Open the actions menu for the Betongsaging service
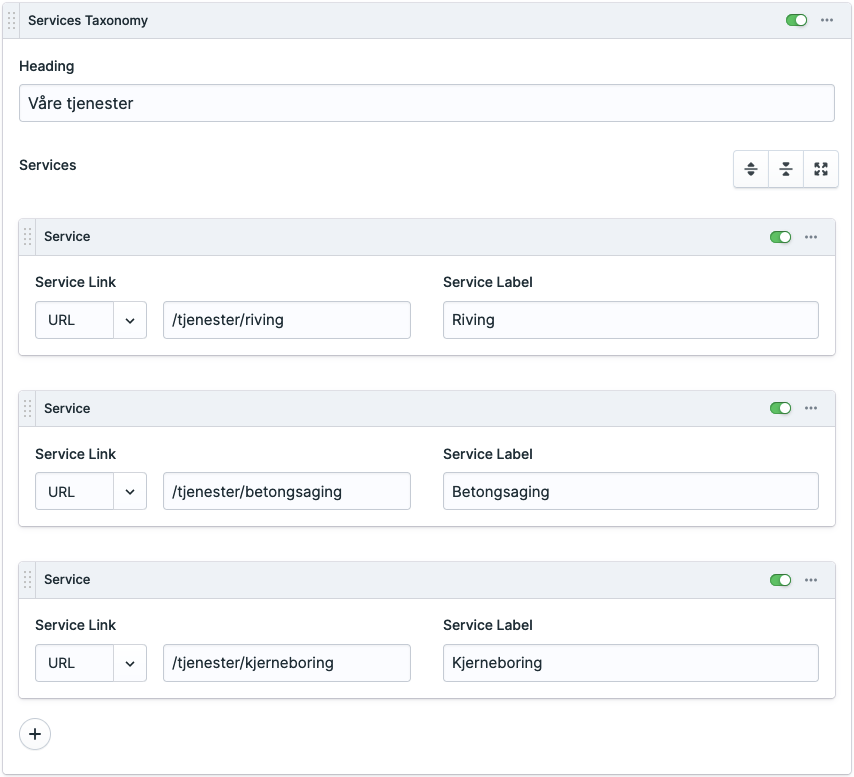 tap(811, 409)
